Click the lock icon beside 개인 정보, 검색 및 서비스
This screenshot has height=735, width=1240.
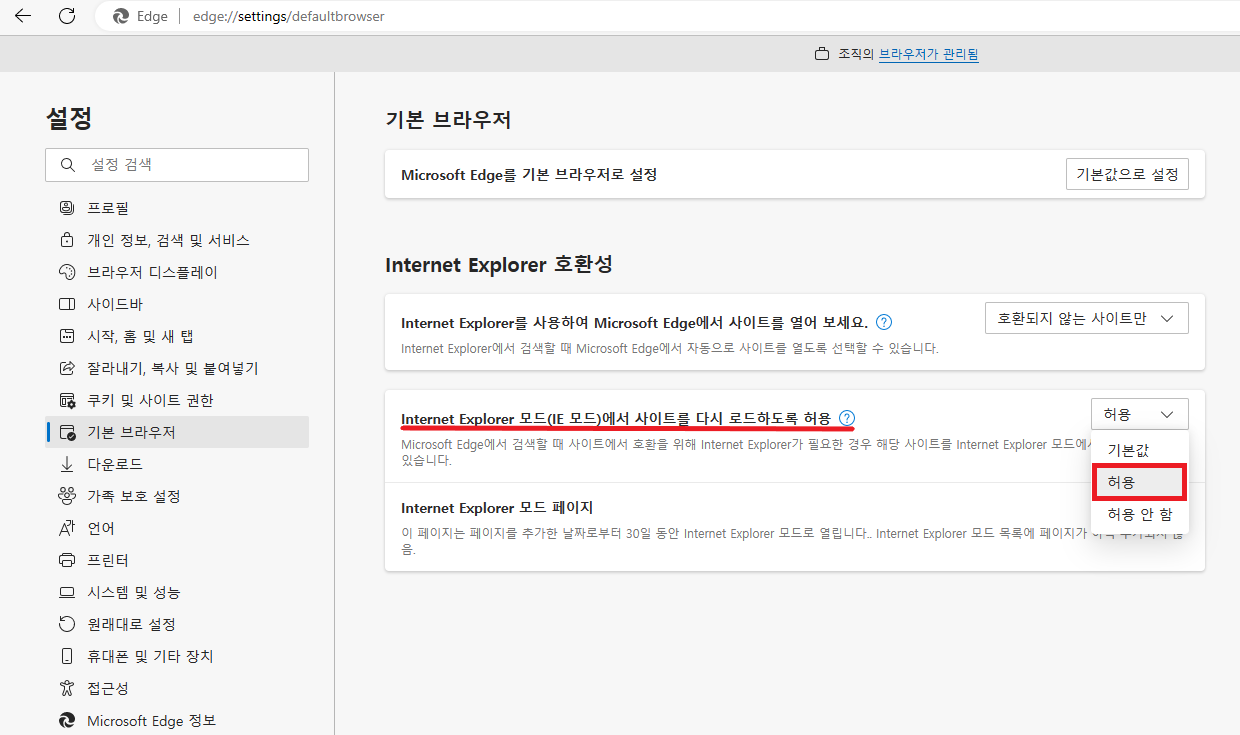(x=67, y=240)
